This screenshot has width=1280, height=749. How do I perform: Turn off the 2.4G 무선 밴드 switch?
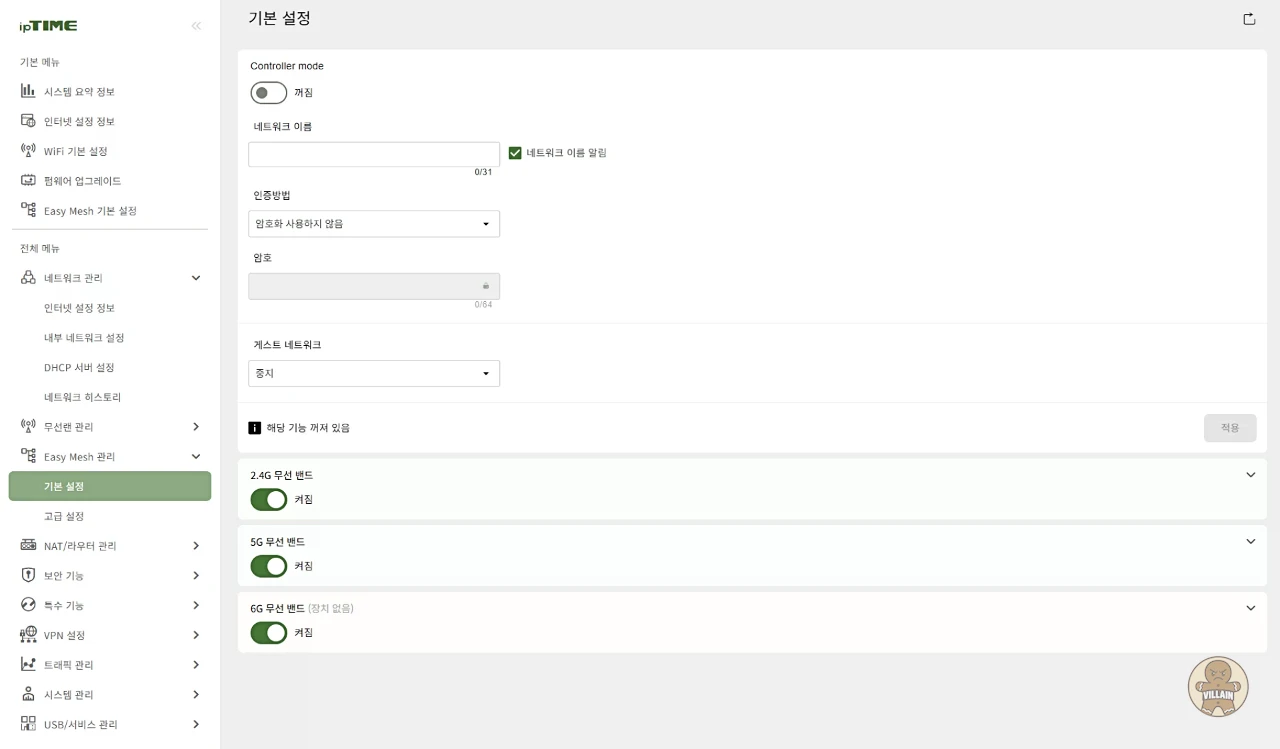pyautogui.click(x=269, y=499)
